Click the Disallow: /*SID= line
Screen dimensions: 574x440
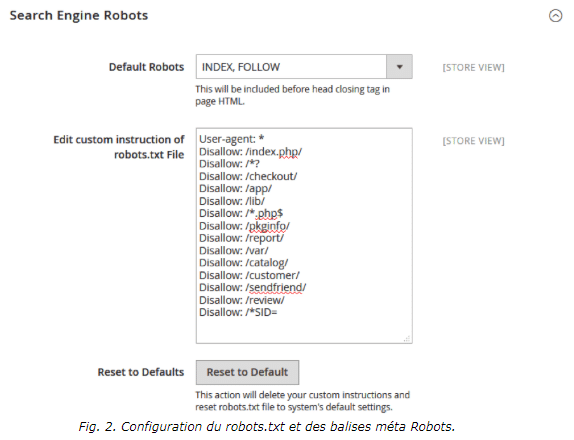coord(238,312)
